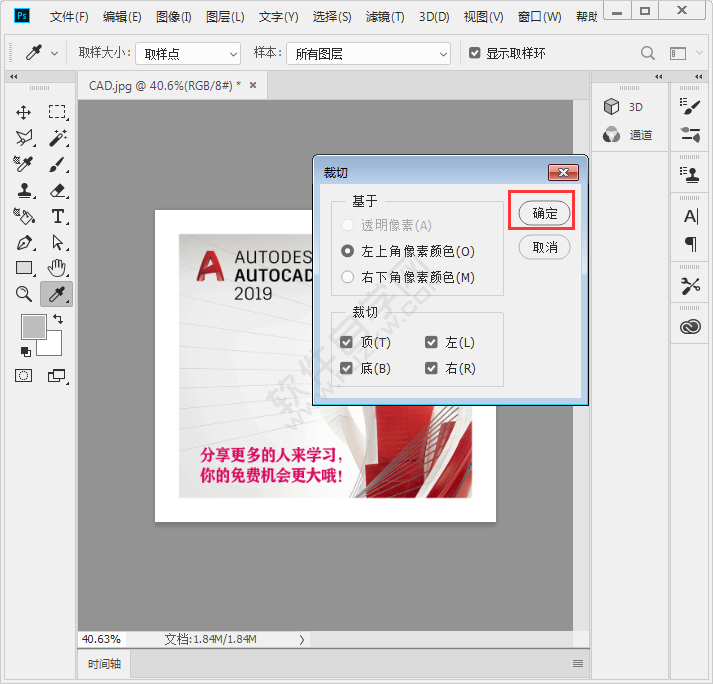Viewport: 713px width, 684px height.
Task: Open the eyedropper tool preset picker arrow
Action: point(55,54)
